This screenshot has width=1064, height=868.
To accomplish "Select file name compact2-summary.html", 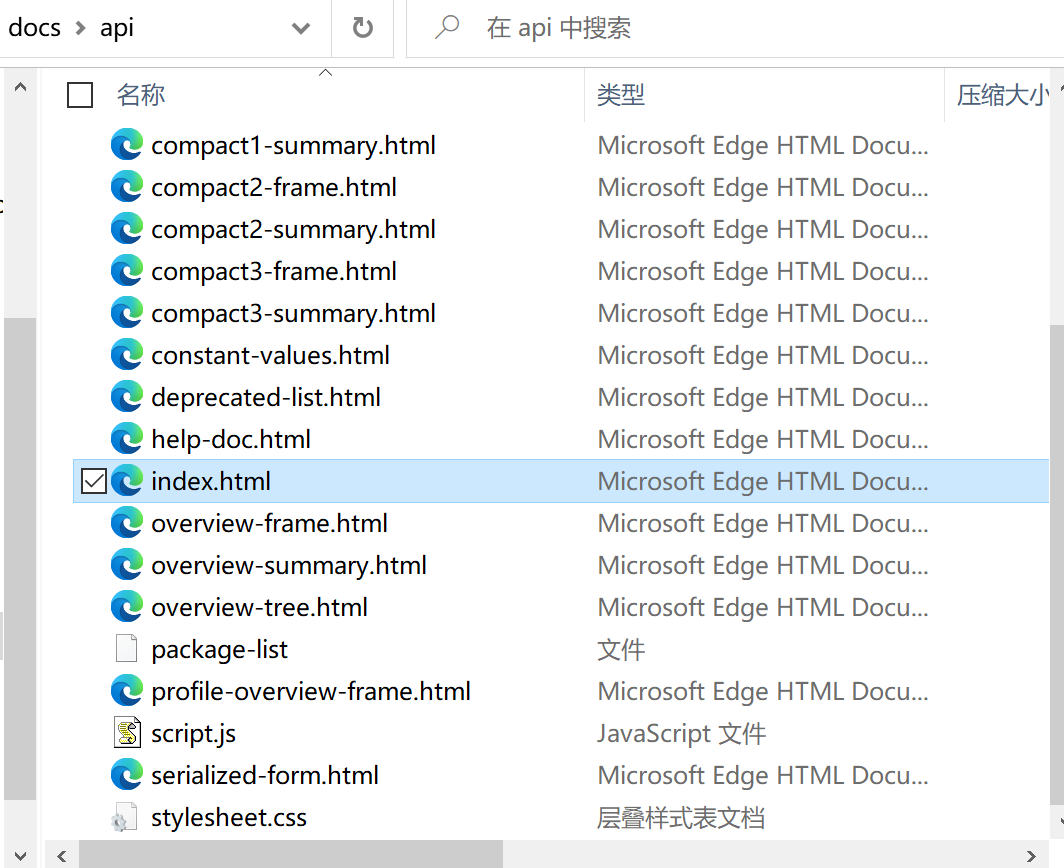I will point(293,229).
